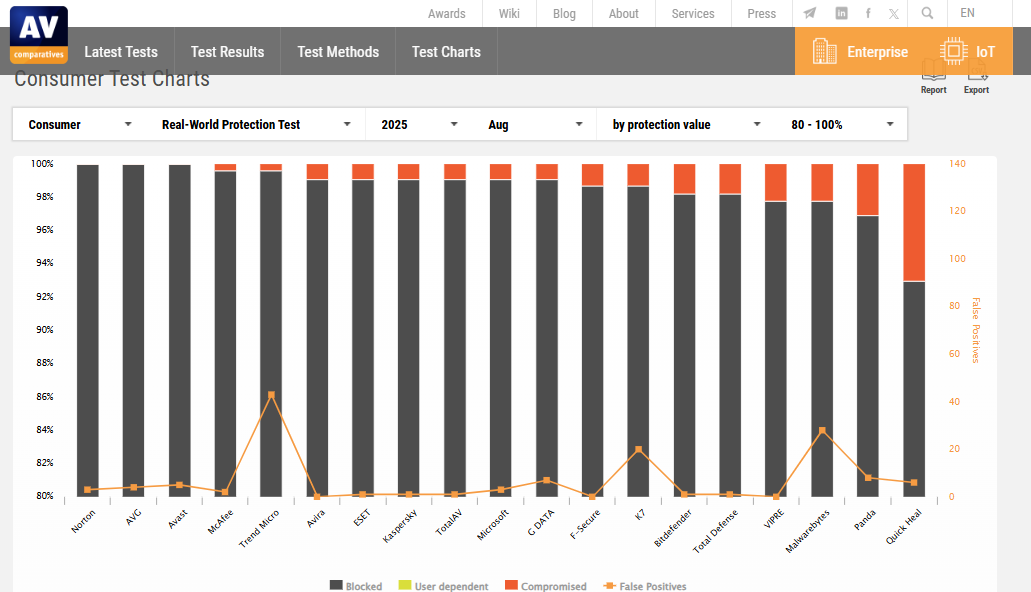Click the ESET axis label
1031x592 pixels.
[x=362, y=518]
